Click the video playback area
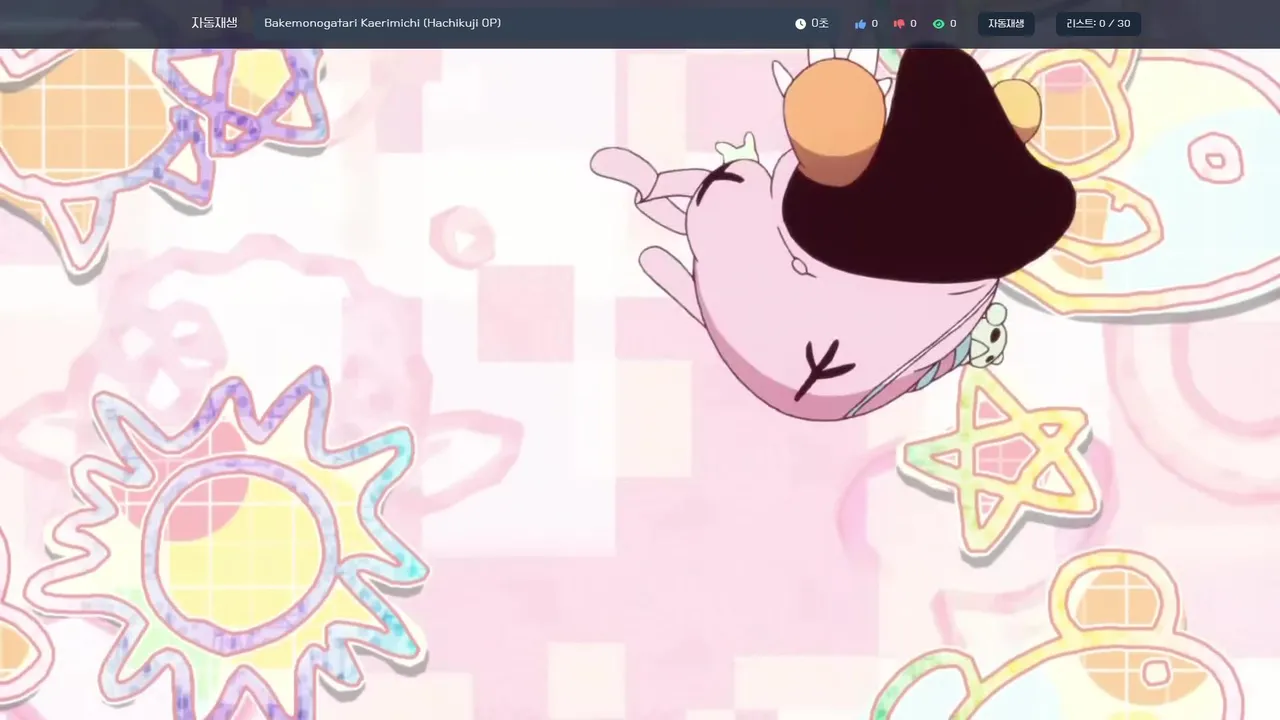The width and height of the screenshot is (1280, 720). pos(640,384)
